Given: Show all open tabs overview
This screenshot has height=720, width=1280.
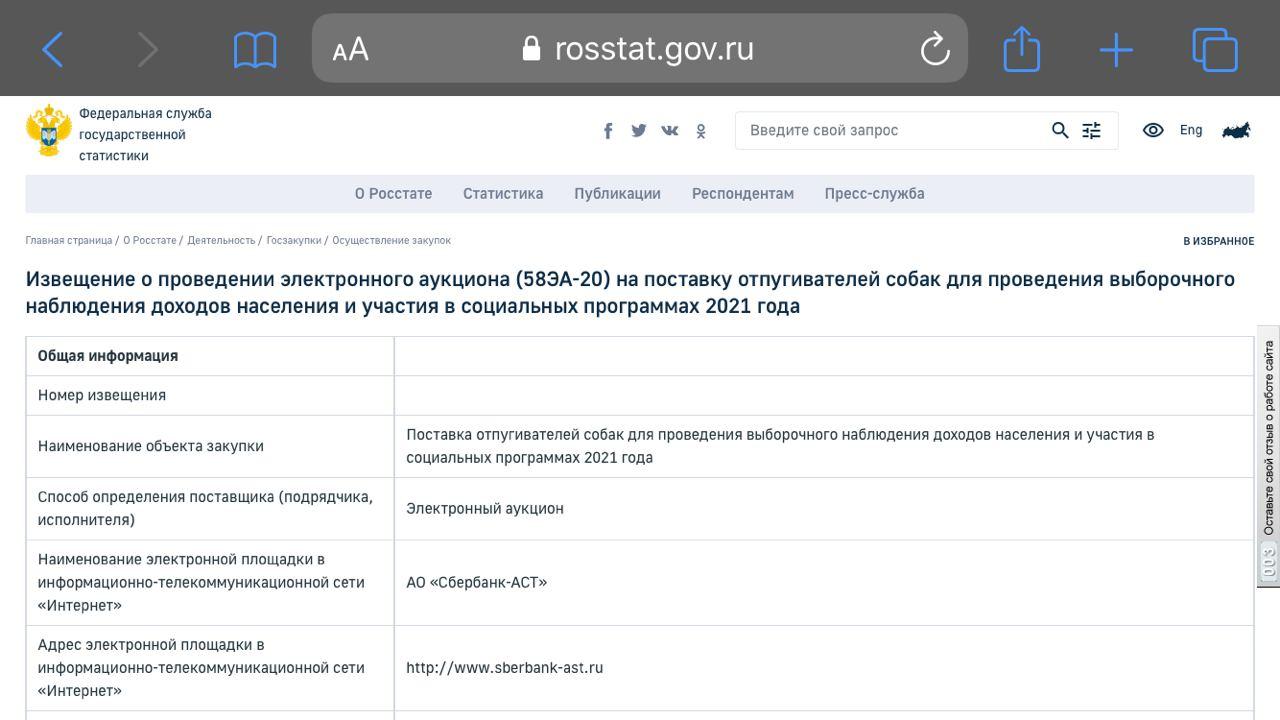Looking at the screenshot, I should click(1214, 49).
